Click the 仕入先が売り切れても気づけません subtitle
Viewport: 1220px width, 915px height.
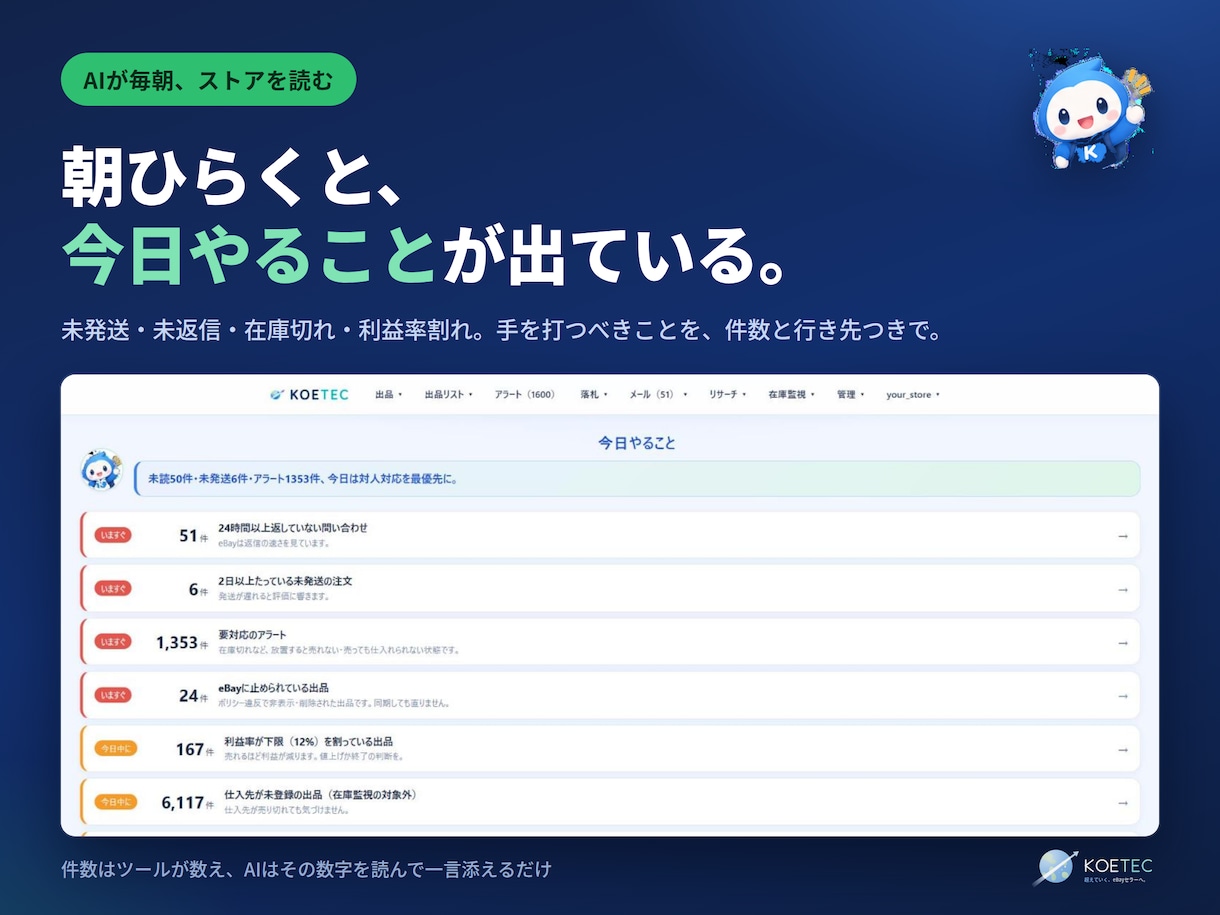click(287, 810)
